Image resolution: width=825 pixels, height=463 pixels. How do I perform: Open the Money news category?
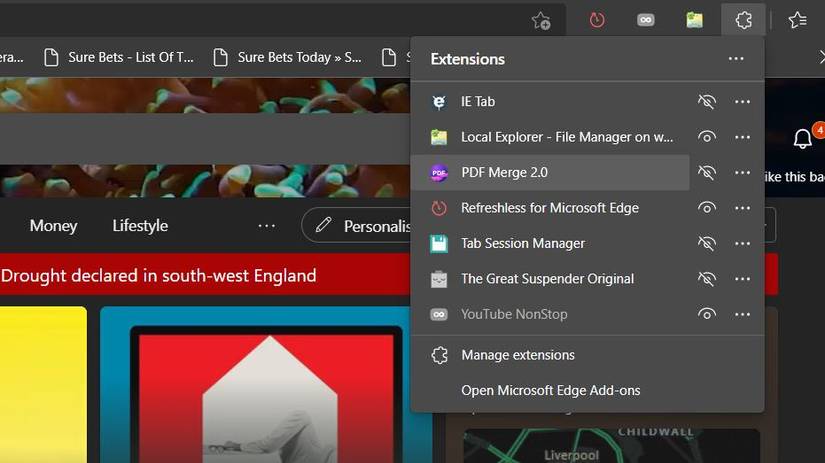pyautogui.click(x=53, y=226)
